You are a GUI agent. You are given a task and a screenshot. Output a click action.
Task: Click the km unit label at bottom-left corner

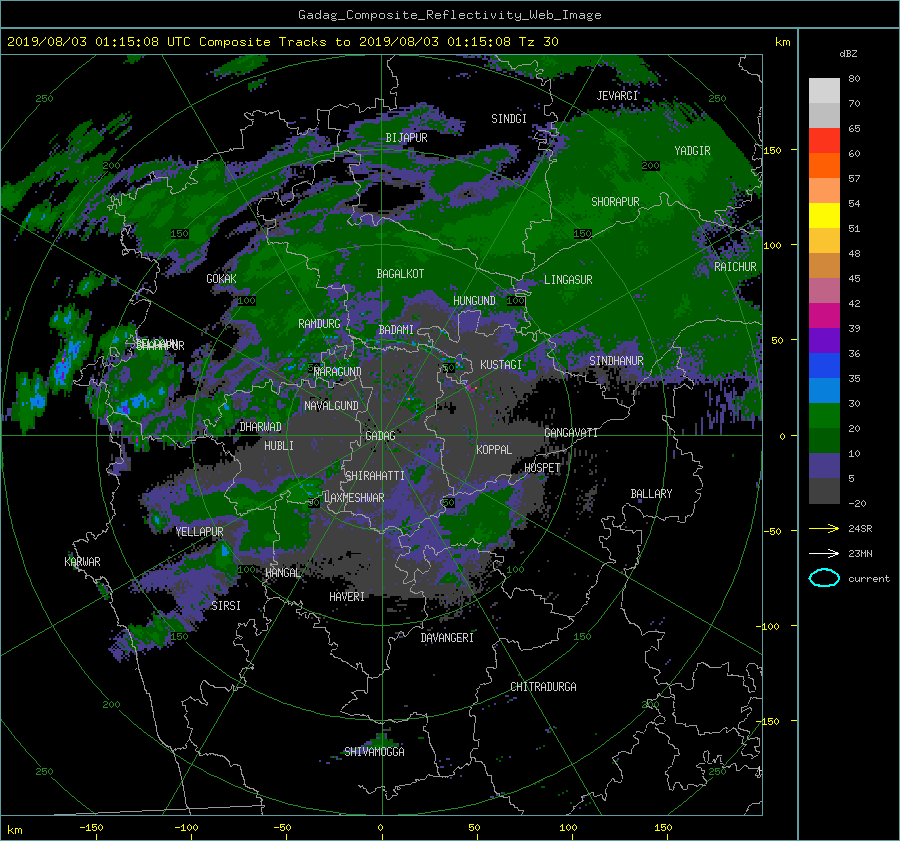coord(14,830)
